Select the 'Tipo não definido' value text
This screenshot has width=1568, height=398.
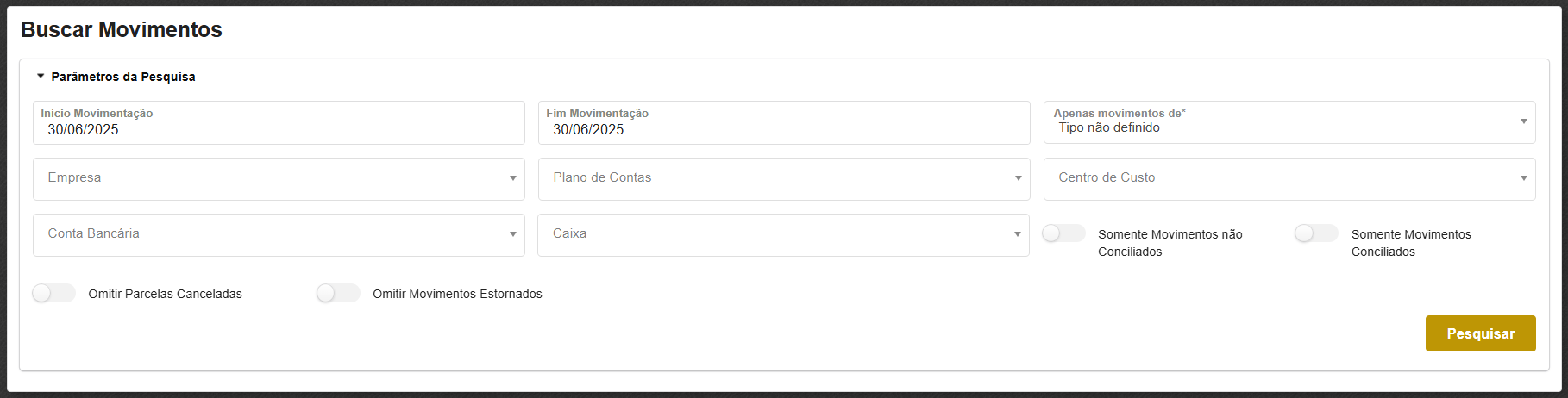[x=1109, y=127]
